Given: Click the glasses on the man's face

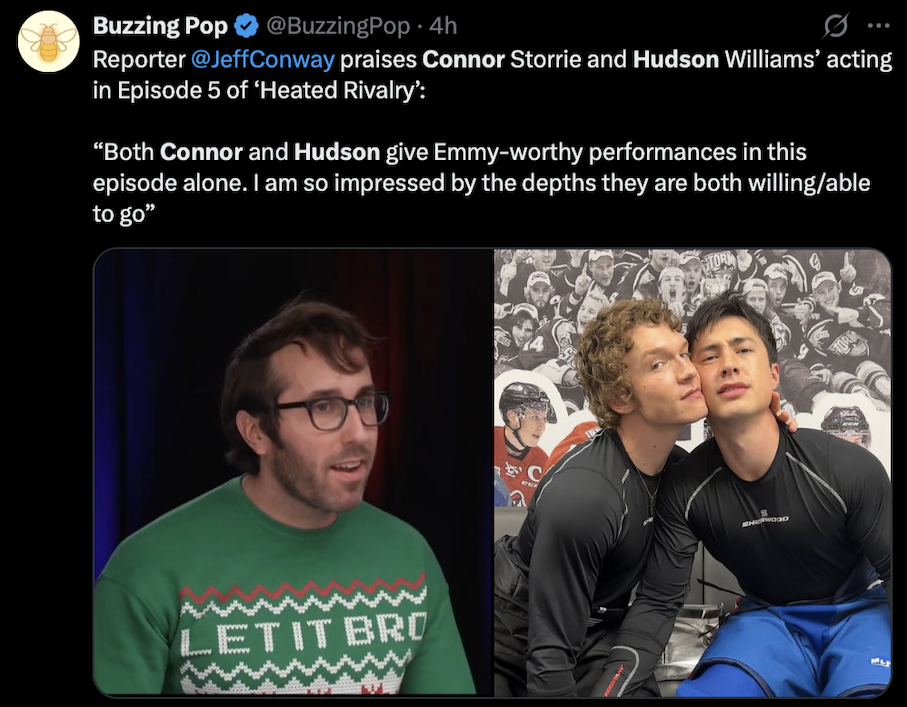Looking at the screenshot, I should pyautogui.click(x=330, y=410).
